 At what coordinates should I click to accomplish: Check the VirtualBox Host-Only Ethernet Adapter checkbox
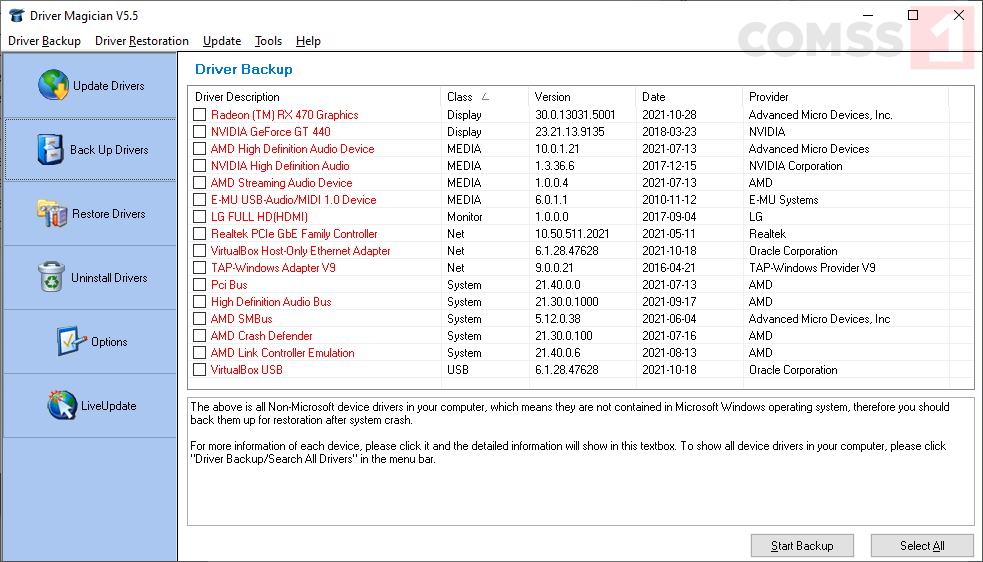click(x=199, y=250)
